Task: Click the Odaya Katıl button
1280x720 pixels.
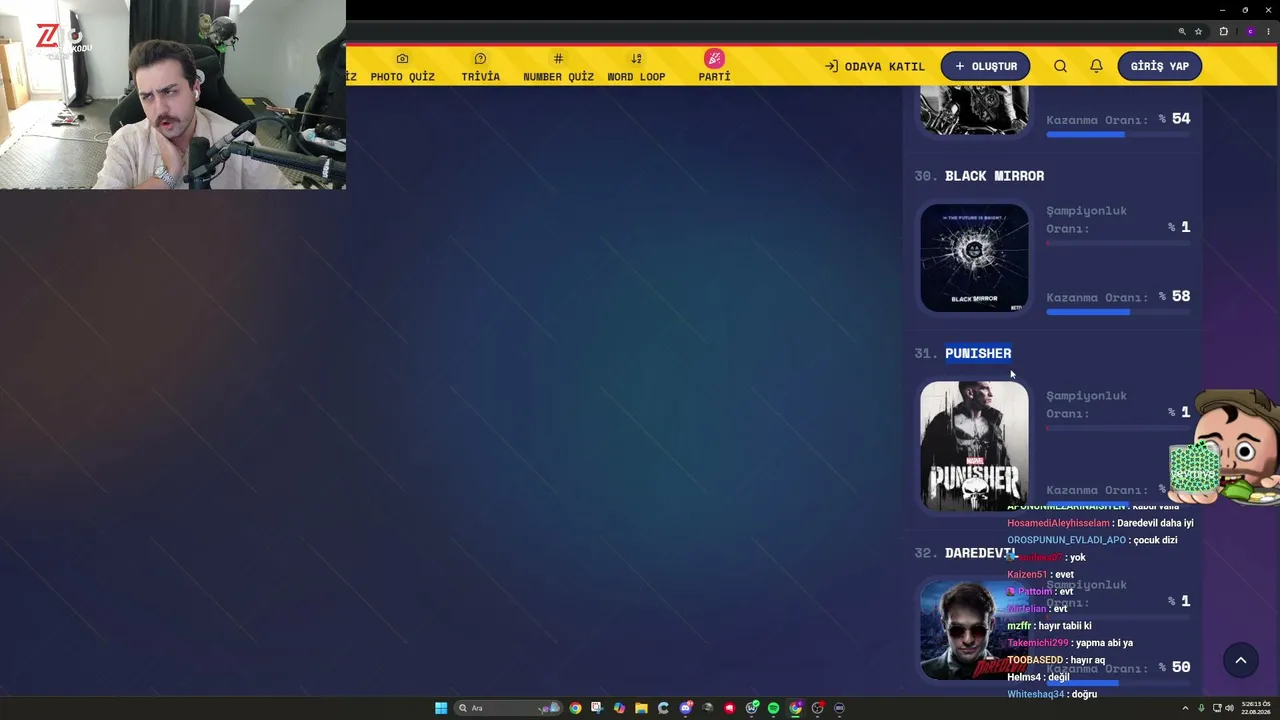Action: (x=875, y=66)
